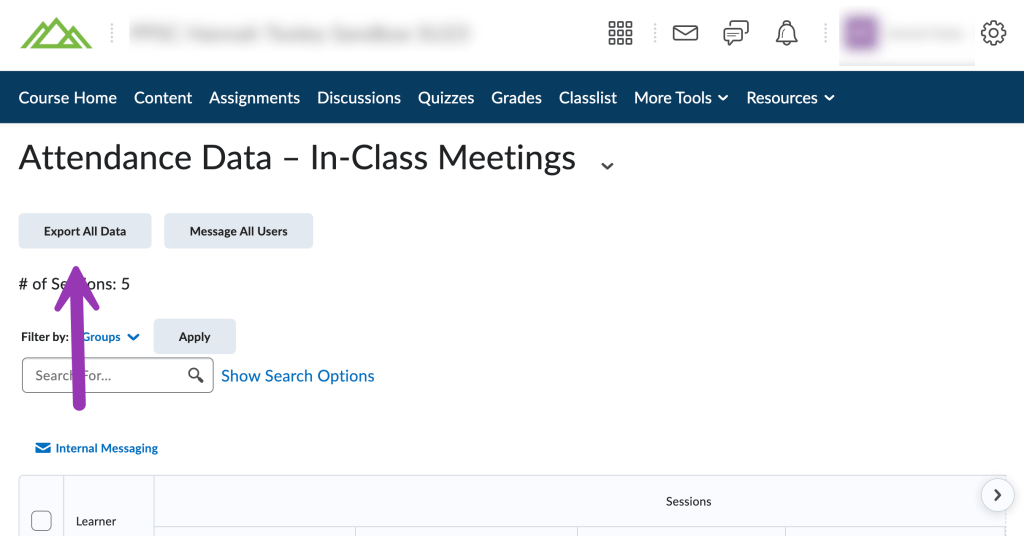Open the Discussions page
1024x536 pixels.
(359, 97)
